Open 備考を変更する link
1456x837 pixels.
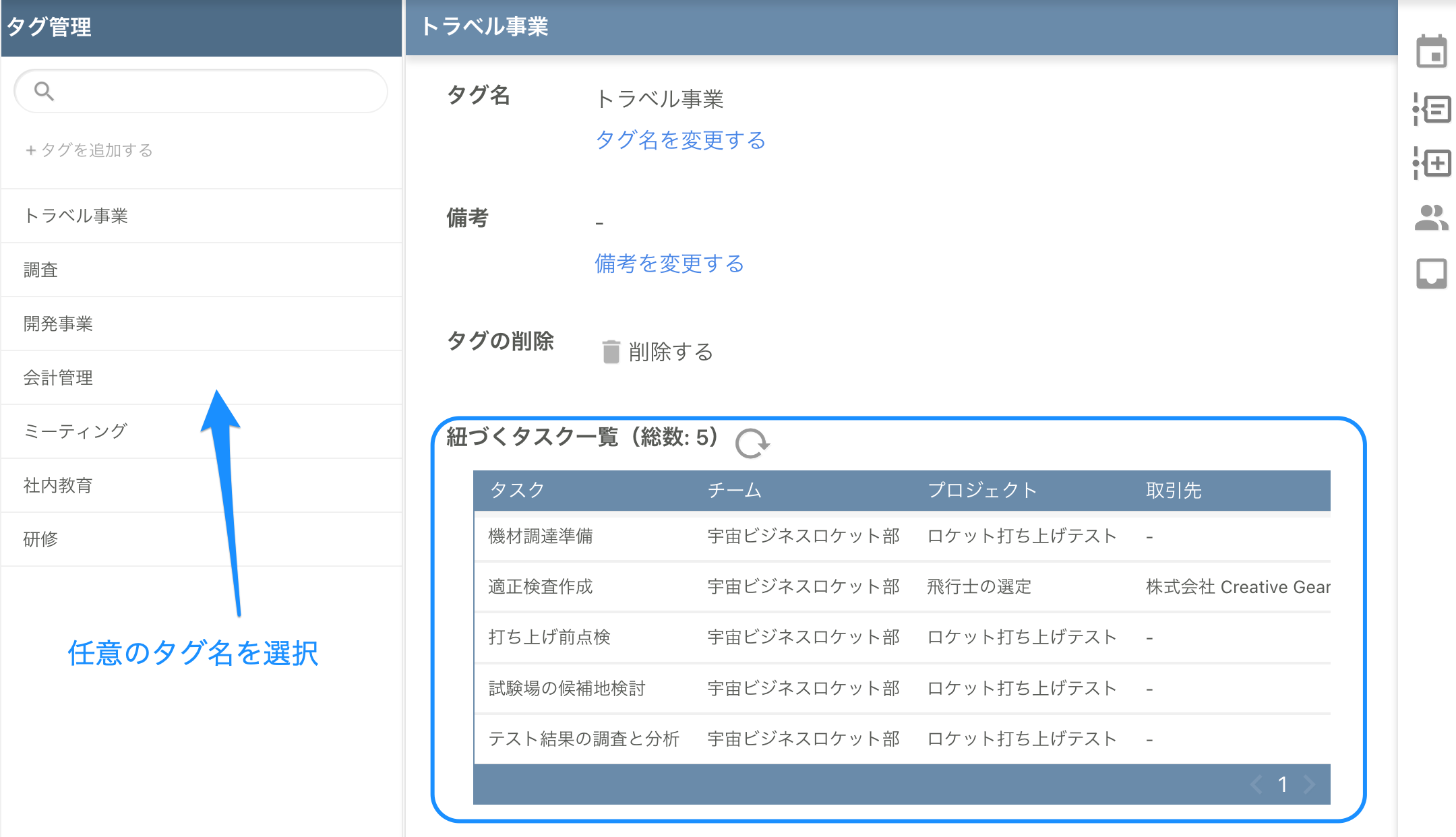[670, 264]
